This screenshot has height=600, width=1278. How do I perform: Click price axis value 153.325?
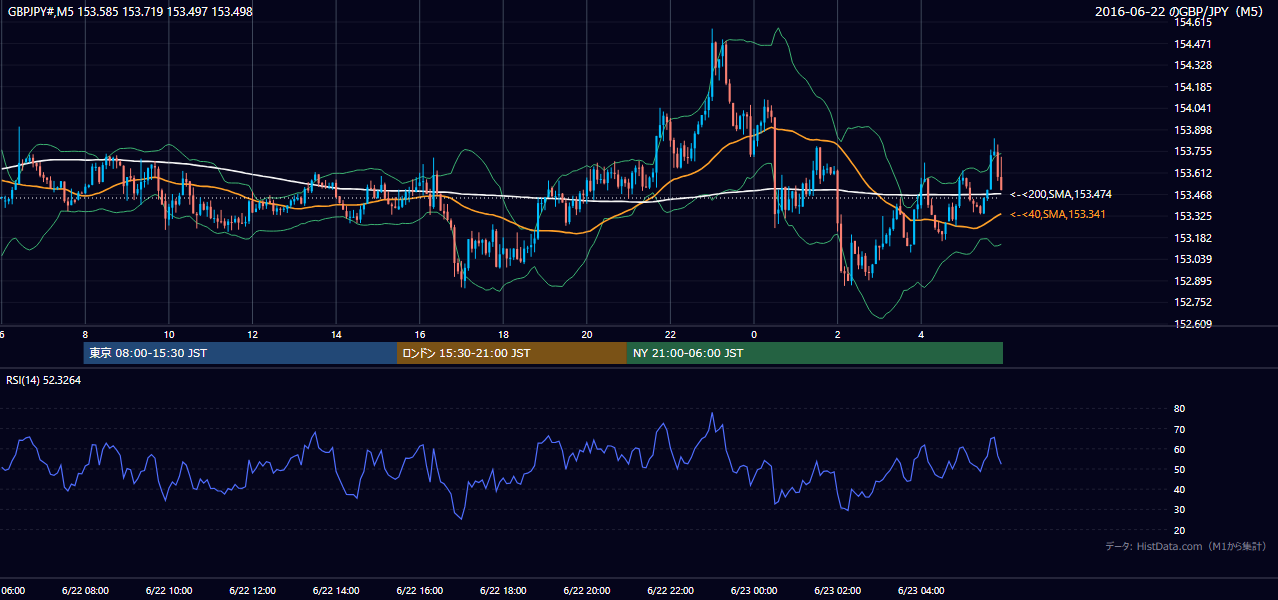(x=1194, y=216)
